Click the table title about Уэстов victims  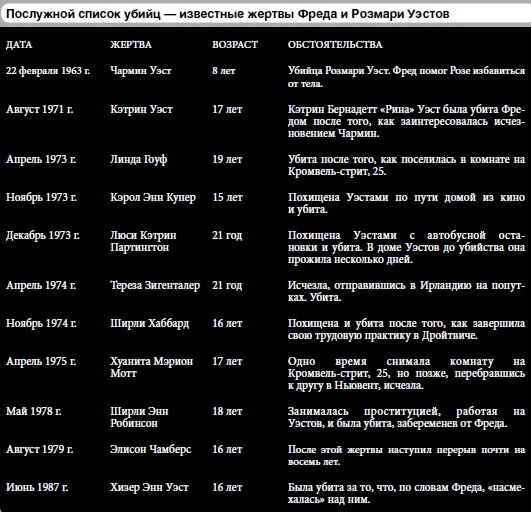228,14
